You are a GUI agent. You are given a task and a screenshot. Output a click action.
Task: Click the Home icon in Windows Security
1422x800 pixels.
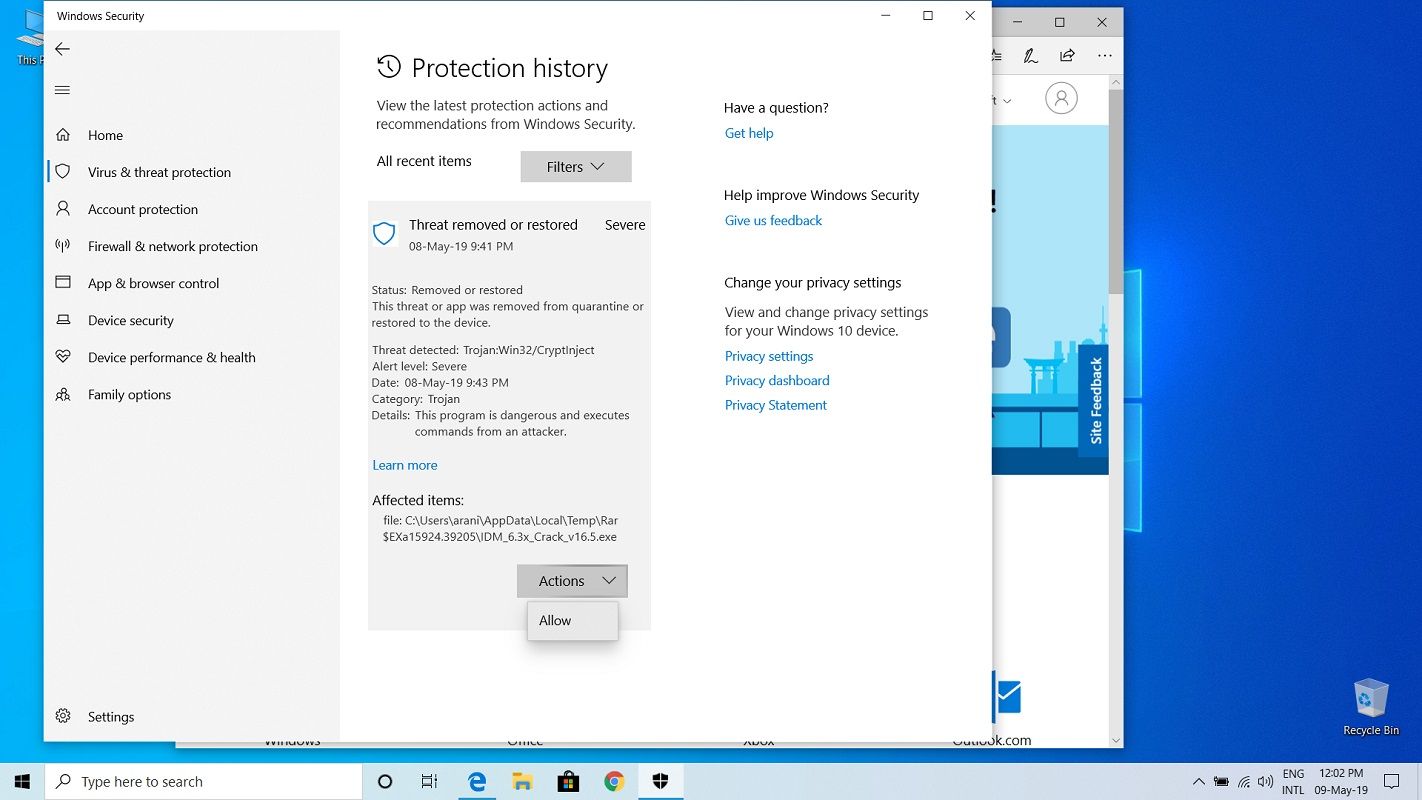pyautogui.click(x=105, y=135)
